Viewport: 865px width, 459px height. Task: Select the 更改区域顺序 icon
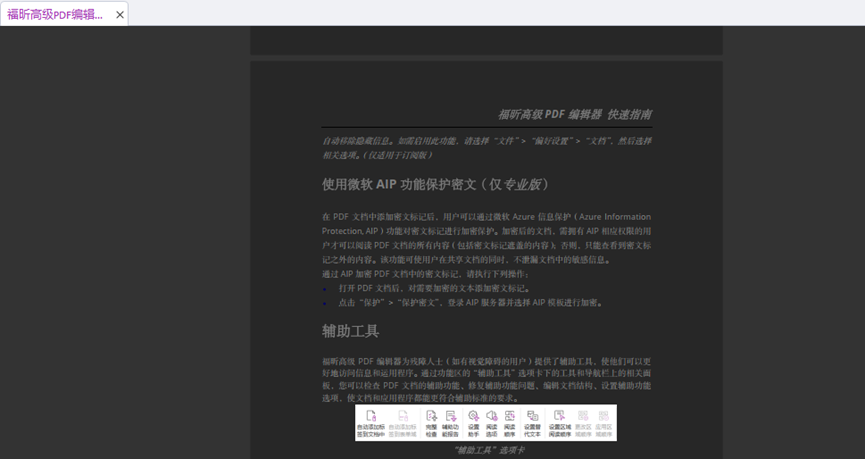pyautogui.click(x=583, y=422)
